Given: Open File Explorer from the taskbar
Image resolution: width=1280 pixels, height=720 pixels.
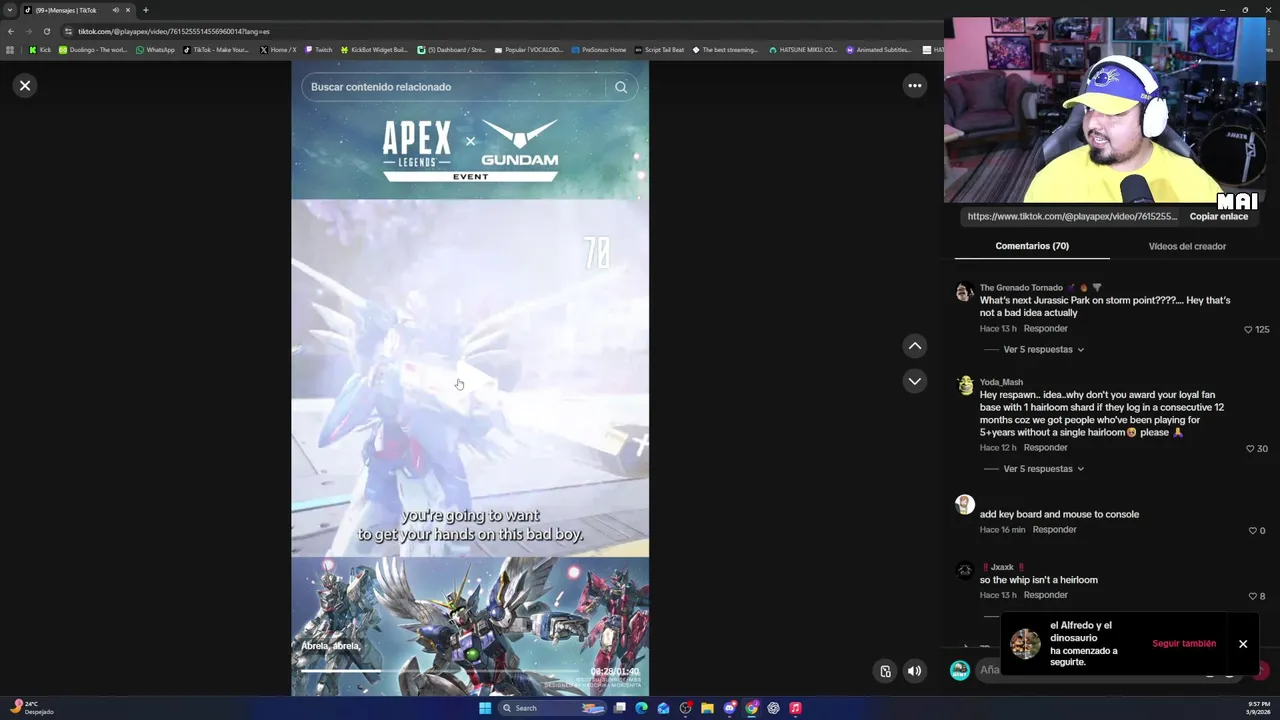Looking at the screenshot, I should 707,708.
